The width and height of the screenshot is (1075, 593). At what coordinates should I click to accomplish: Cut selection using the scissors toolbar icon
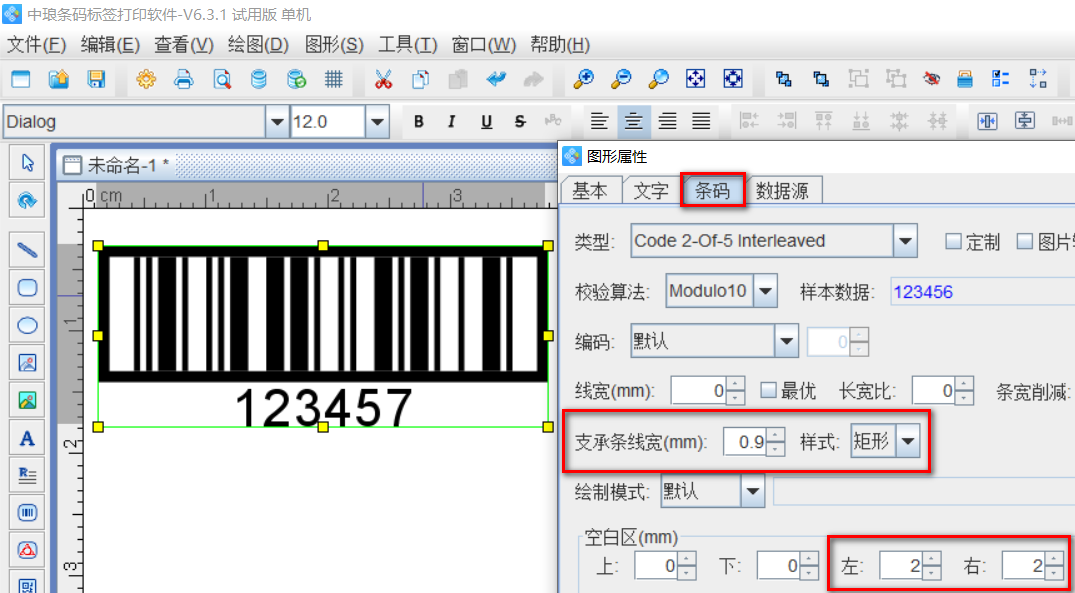[384, 80]
